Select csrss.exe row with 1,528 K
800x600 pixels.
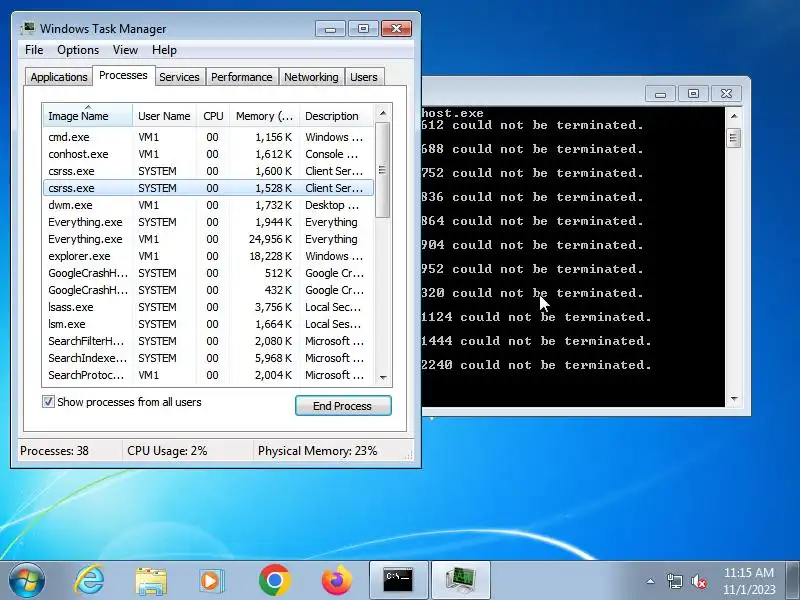pyautogui.click(x=208, y=188)
